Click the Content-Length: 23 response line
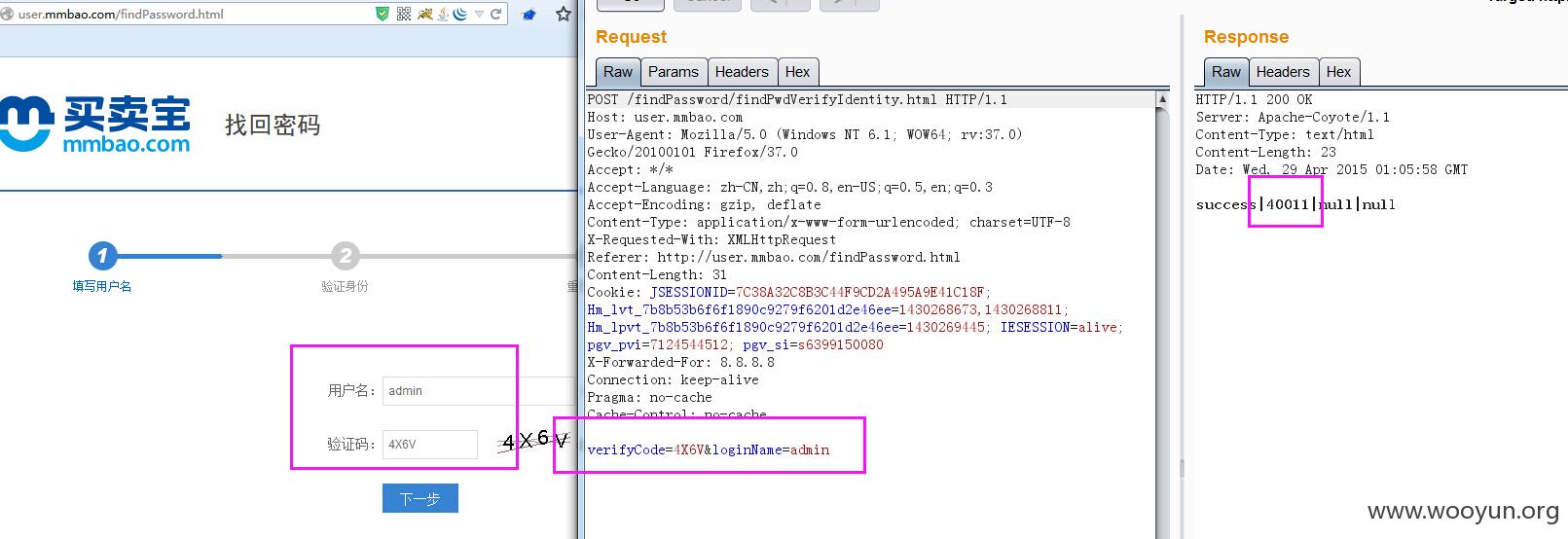 coord(1265,152)
